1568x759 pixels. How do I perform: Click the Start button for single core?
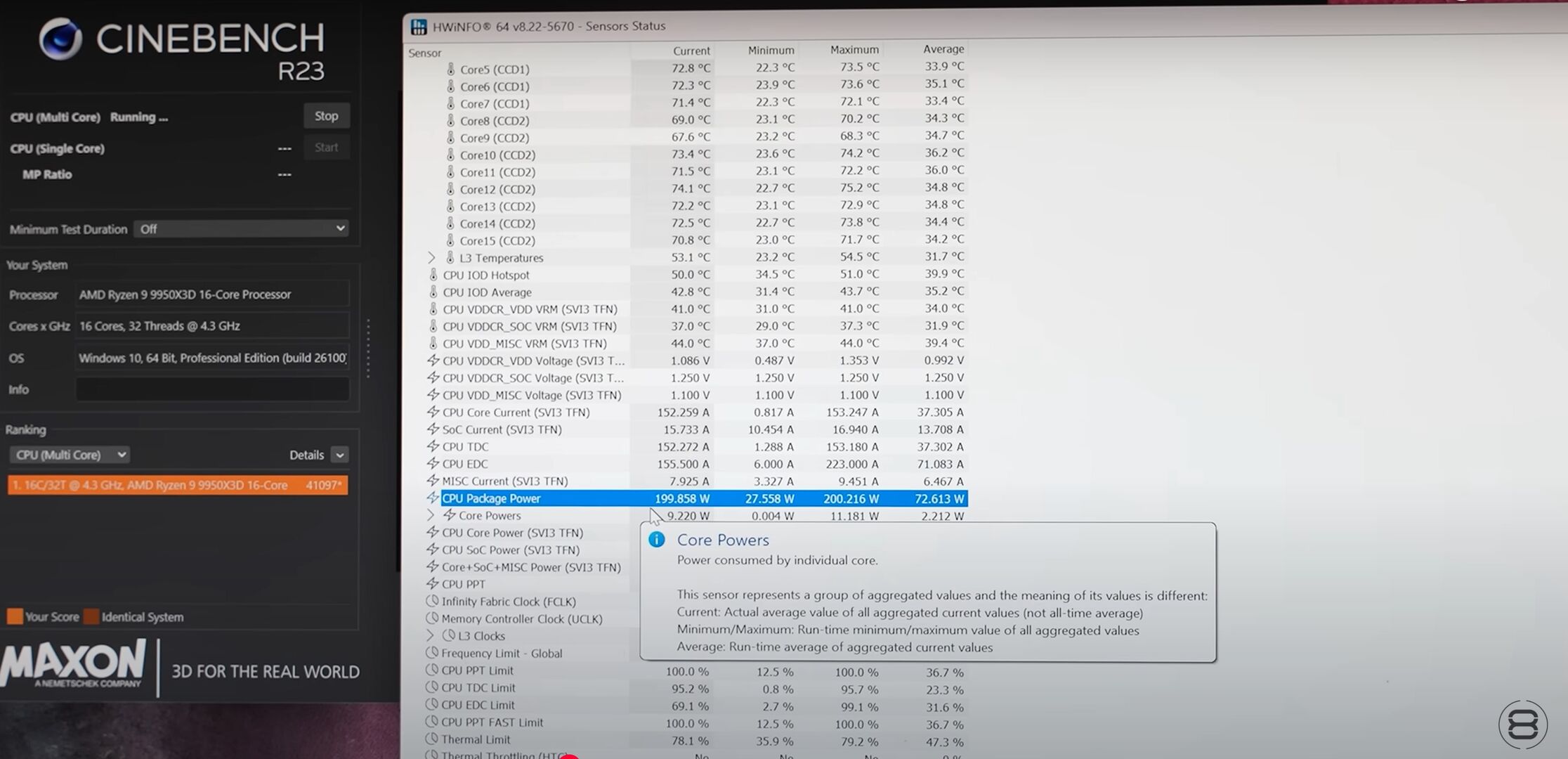(x=326, y=148)
